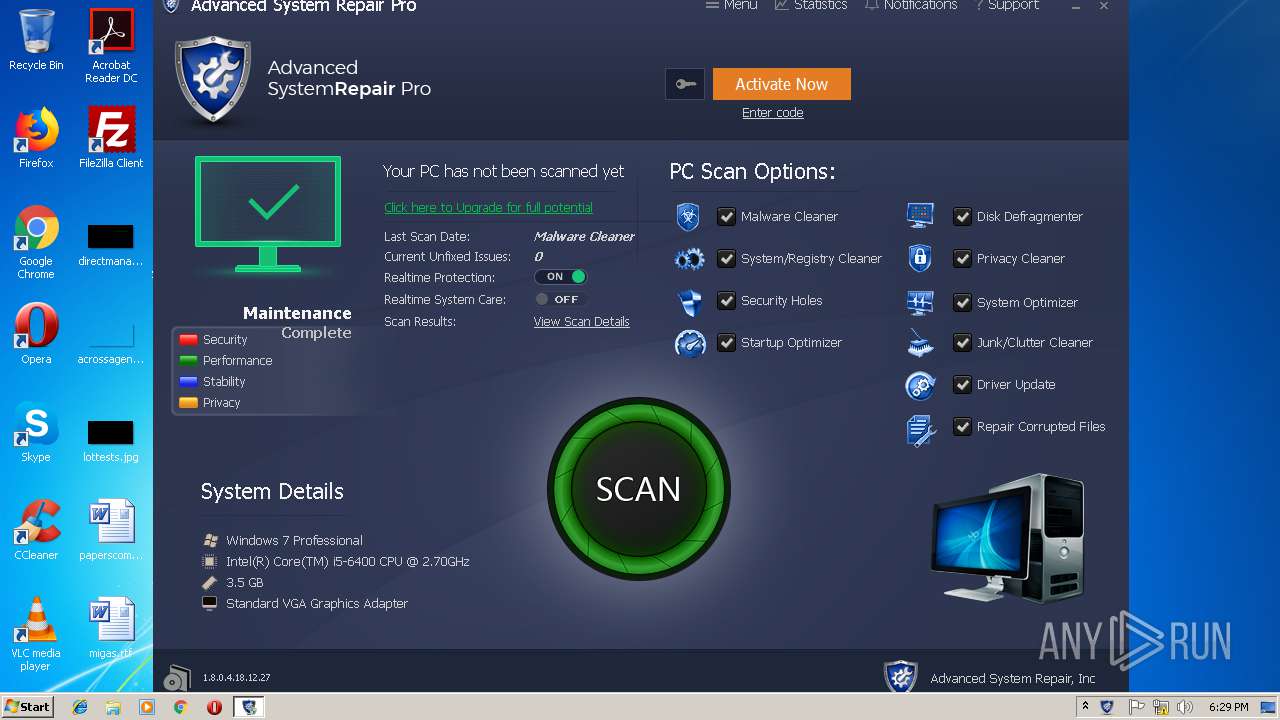Click the Disk Defragmenter monitor icon

click(920, 215)
